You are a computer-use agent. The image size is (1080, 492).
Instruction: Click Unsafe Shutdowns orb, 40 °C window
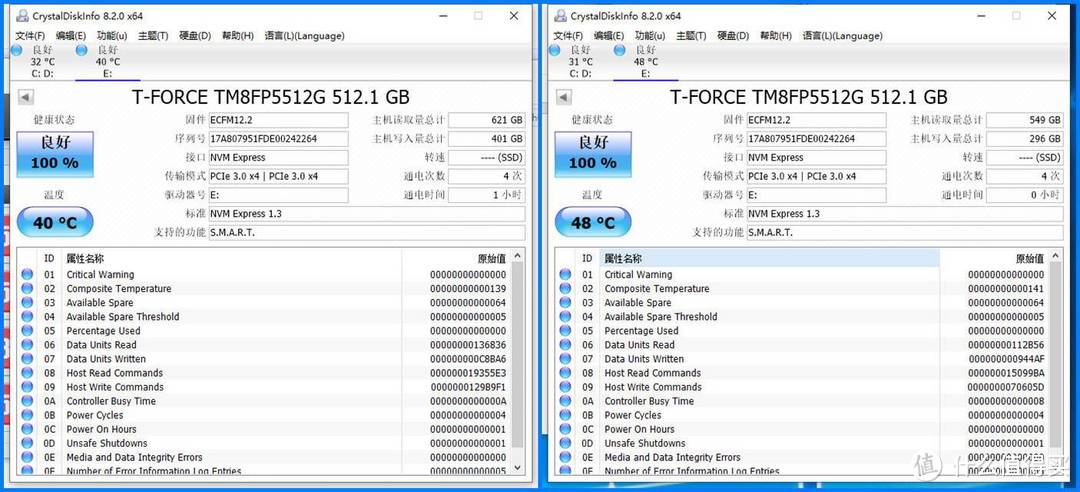coord(27,443)
